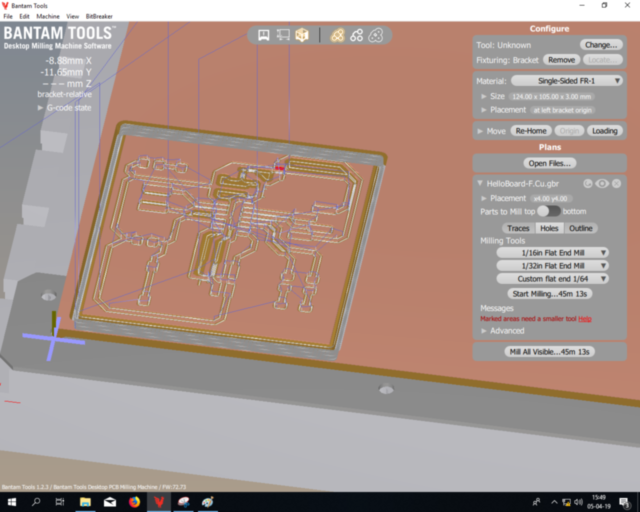Click reload icon for HelloBoard-F.Cu.gbr

pos(588,184)
